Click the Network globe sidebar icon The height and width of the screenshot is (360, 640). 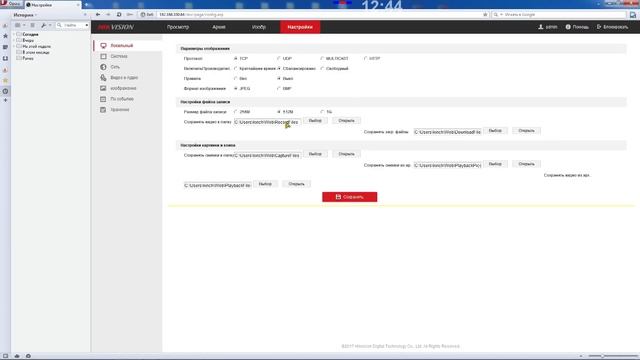(103, 67)
